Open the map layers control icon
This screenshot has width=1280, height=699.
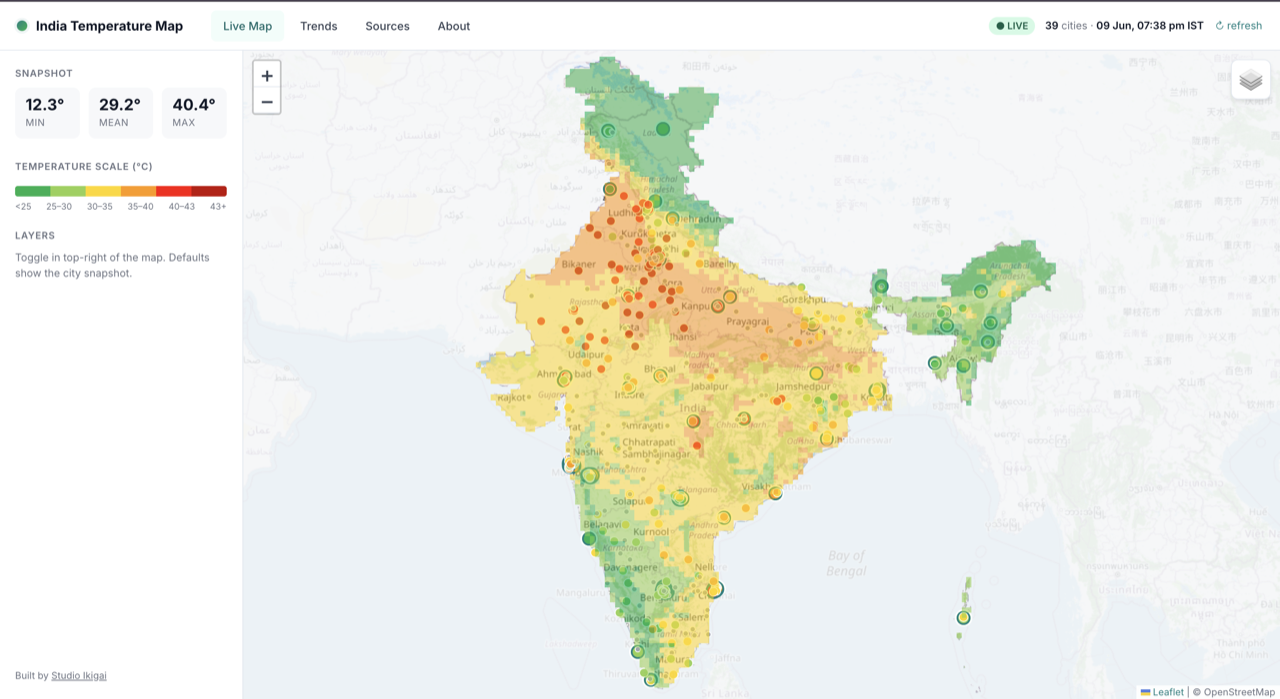pos(1251,80)
